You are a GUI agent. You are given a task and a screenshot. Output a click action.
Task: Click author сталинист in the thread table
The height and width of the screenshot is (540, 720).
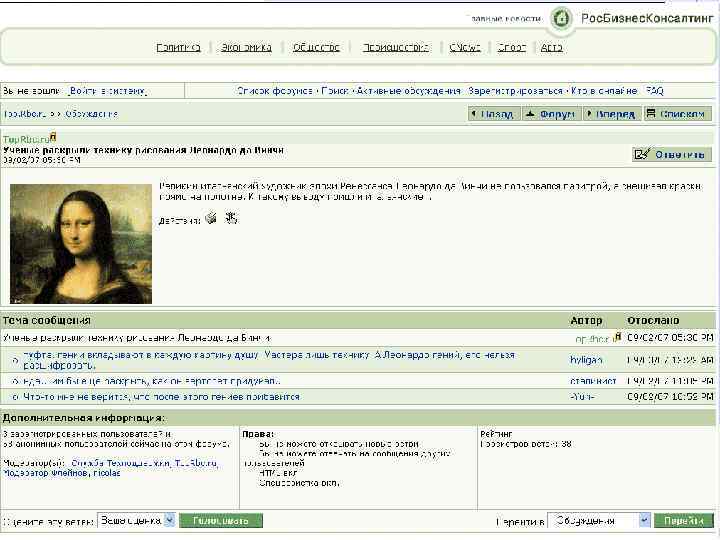pos(593,381)
